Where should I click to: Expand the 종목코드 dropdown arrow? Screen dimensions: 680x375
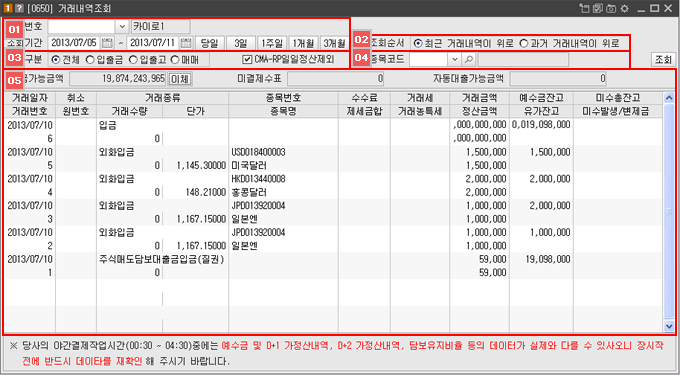click(454, 59)
